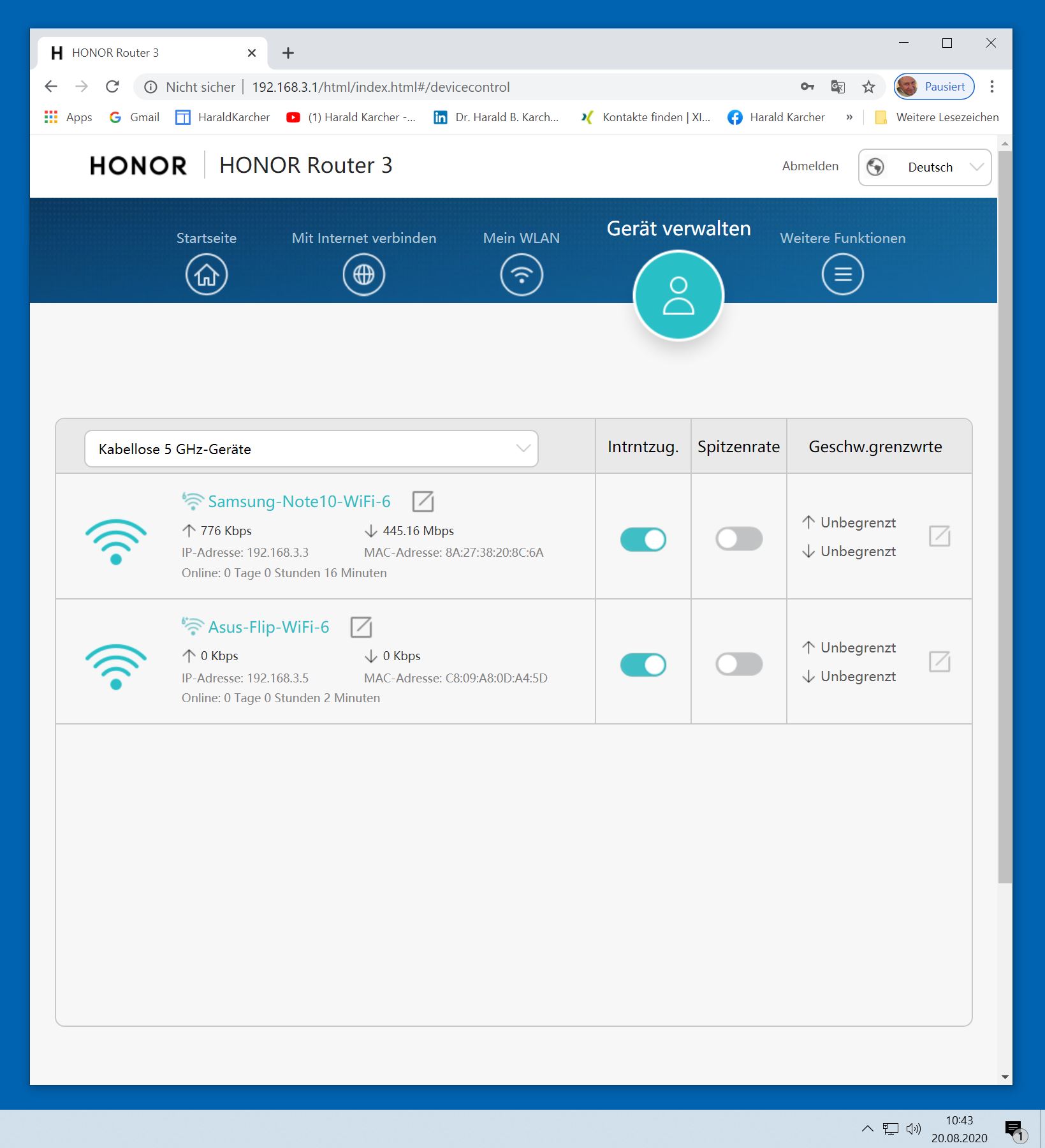Open the YouTube Harald Karcher bookmark
Image resolution: width=1045 pixels, height=1148 pixels.
tap(351, 117)
